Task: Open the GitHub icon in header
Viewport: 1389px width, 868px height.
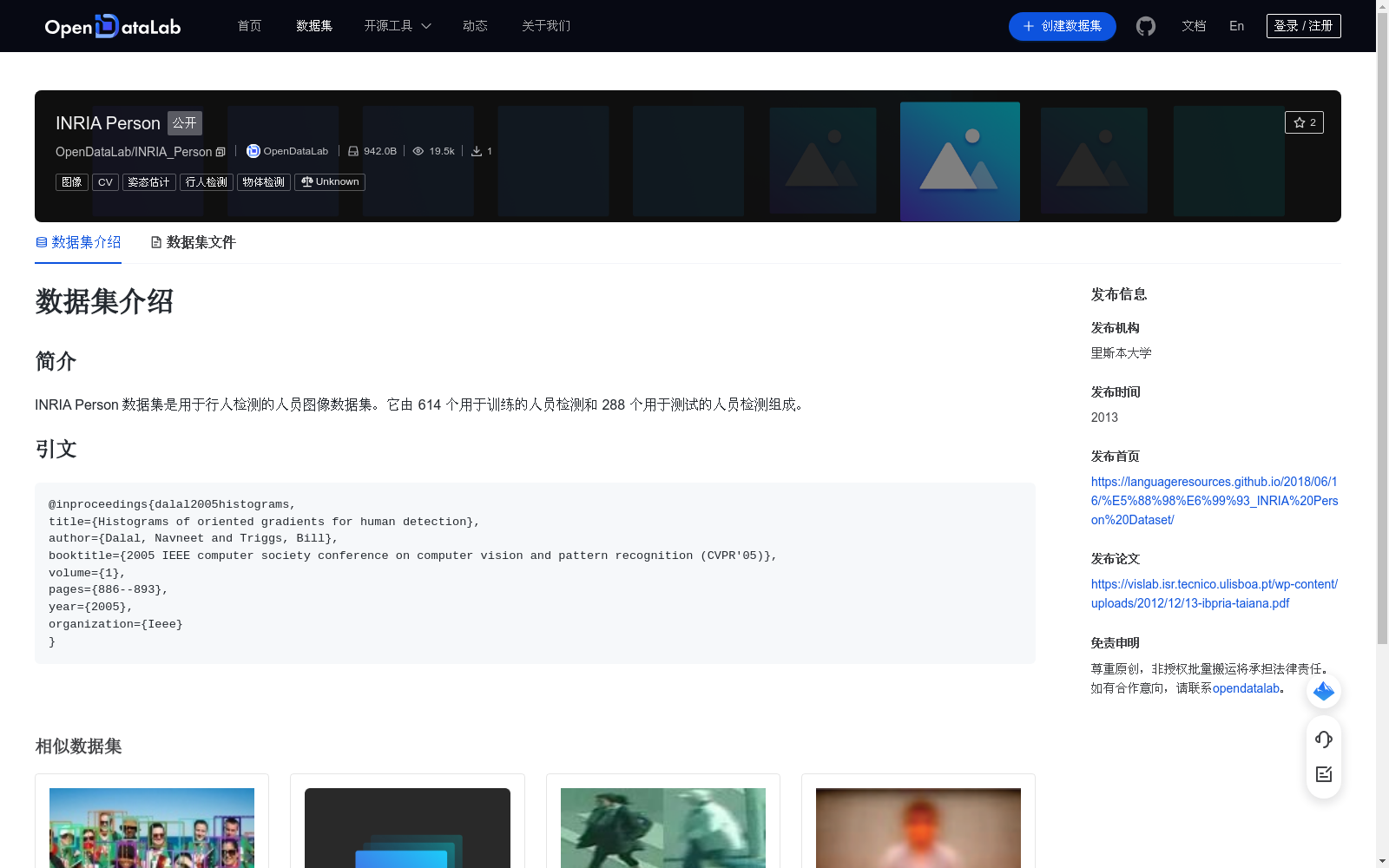Action: [x=1146, y=26]
